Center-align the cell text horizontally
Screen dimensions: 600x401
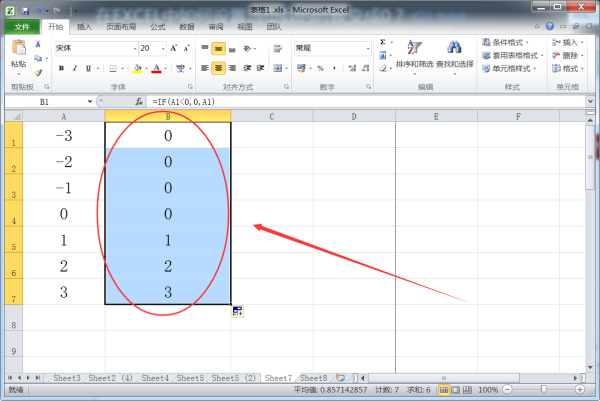coord(218,68)
